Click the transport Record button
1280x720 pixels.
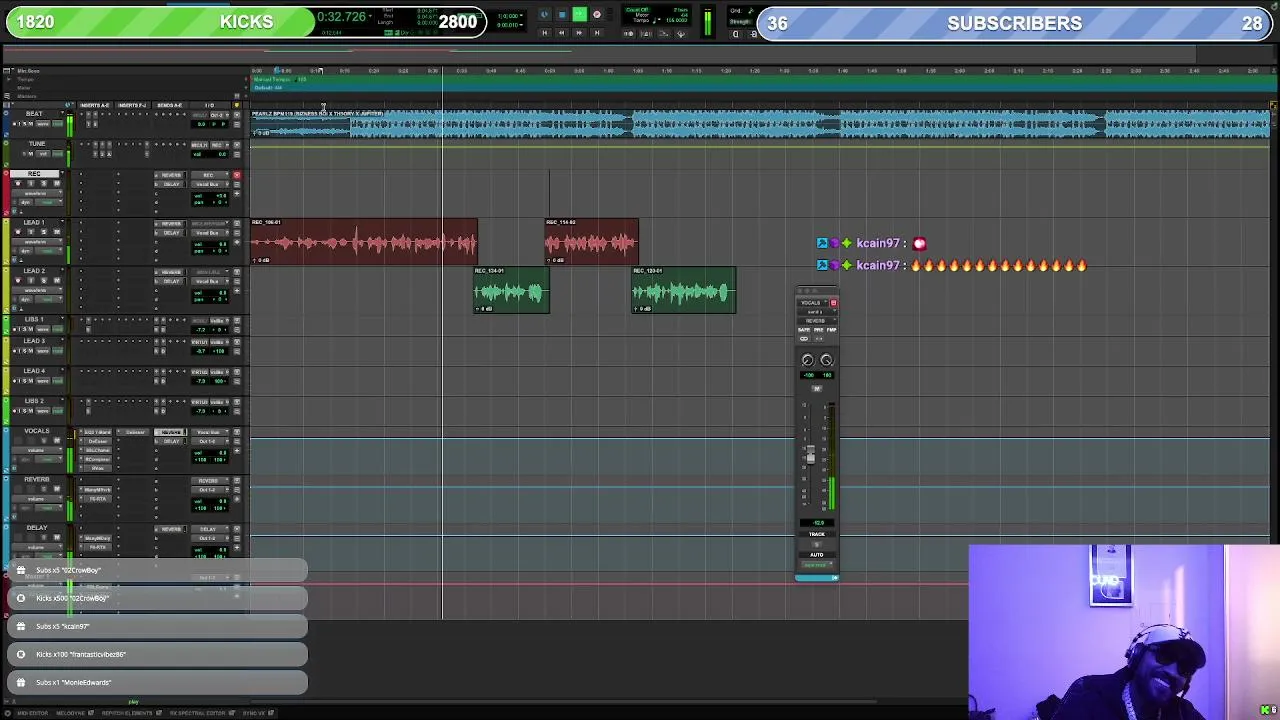597,14
